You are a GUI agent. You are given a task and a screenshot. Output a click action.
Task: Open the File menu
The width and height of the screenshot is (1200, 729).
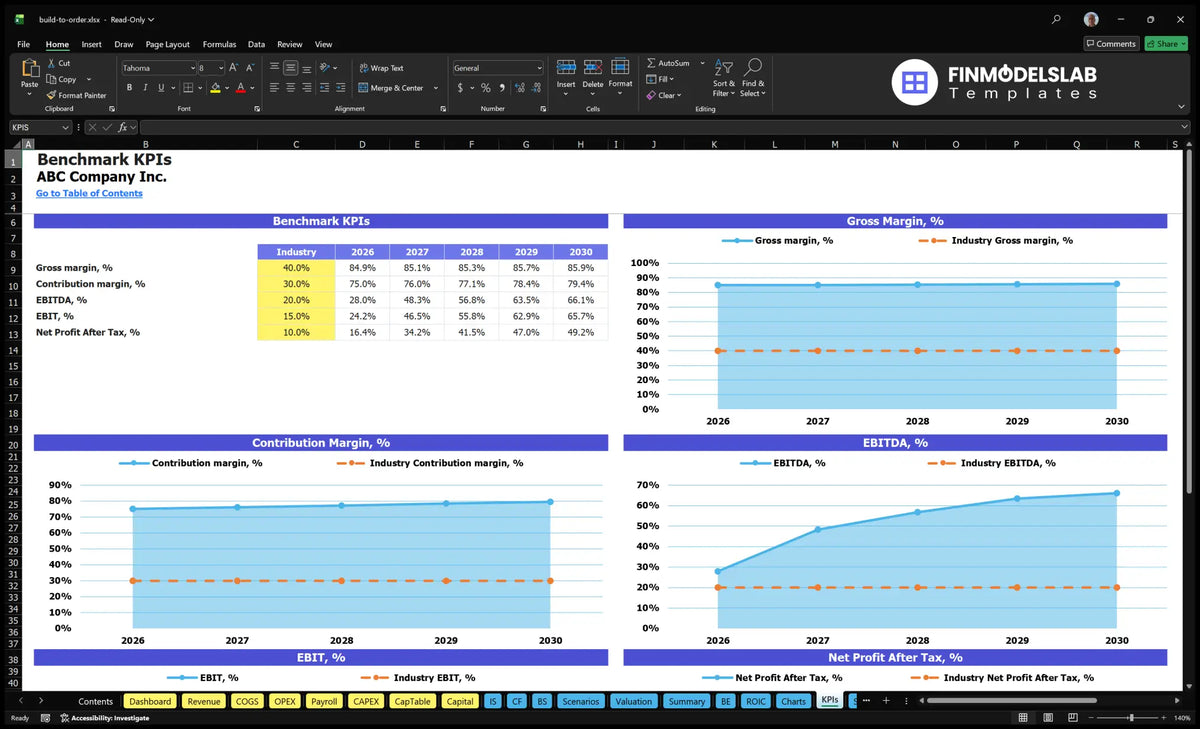coord(23,44)
